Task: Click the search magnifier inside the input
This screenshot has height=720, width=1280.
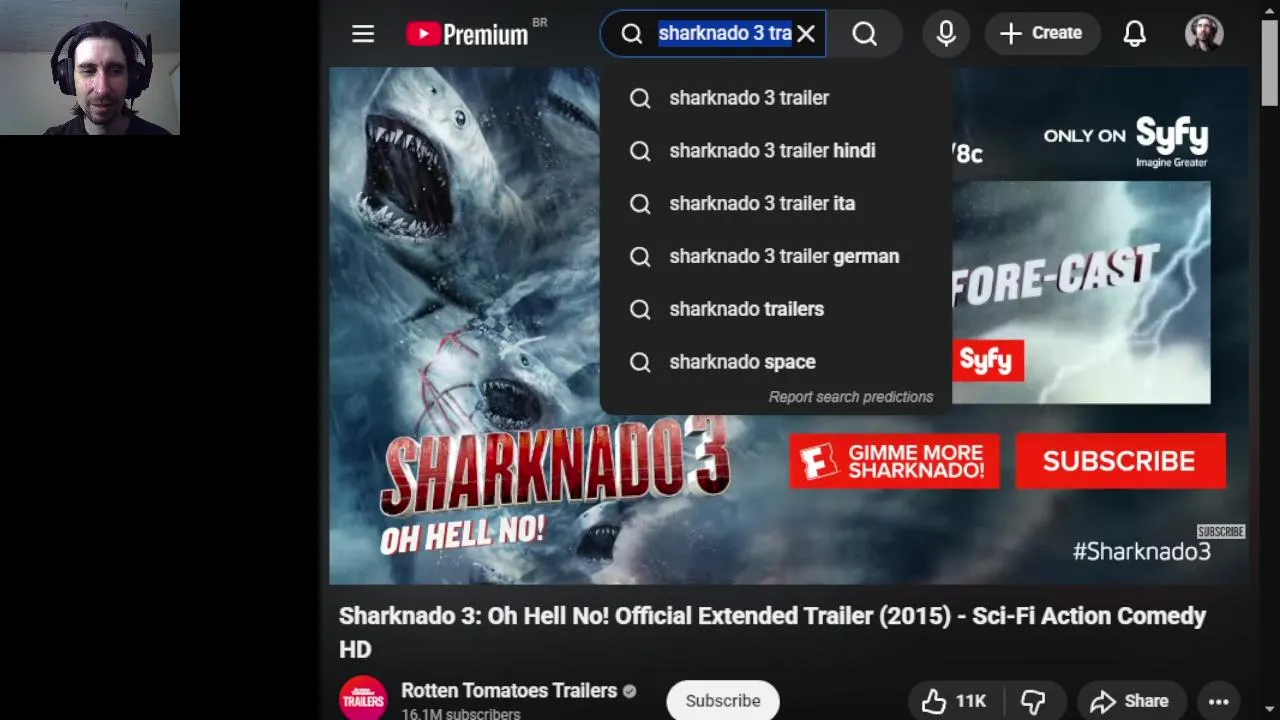Action: click(631, 34)
